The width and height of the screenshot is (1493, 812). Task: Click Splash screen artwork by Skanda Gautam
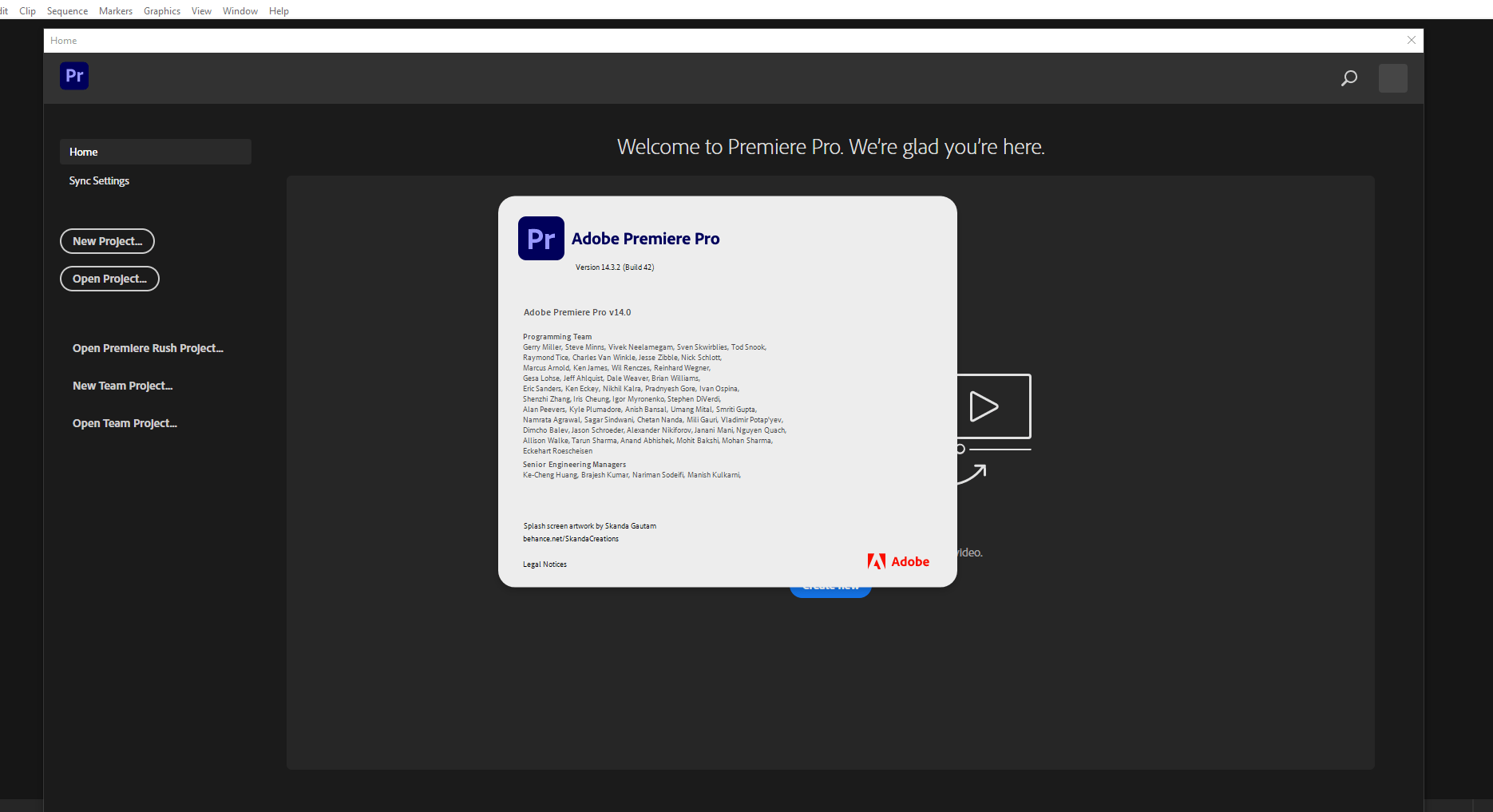coord(590,526)
